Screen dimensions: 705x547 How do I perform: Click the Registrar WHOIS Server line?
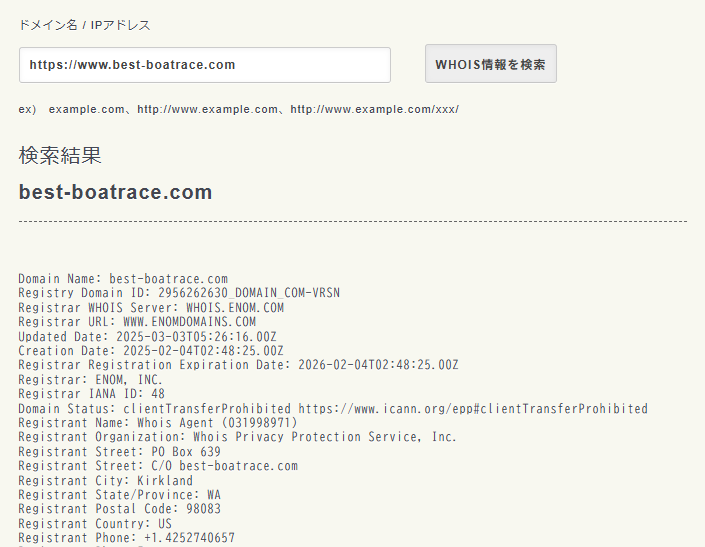(x=151, y=308)
